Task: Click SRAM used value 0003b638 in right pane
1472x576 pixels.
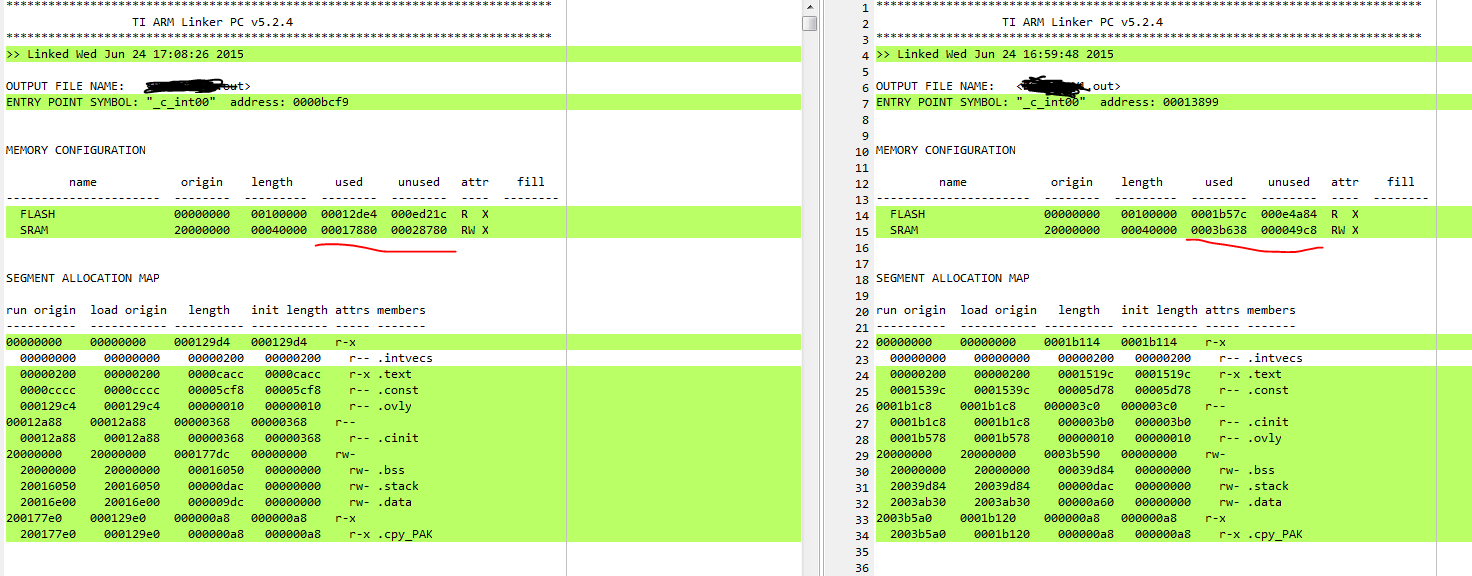Action: pyautogui.click(x=1219, y=230)
